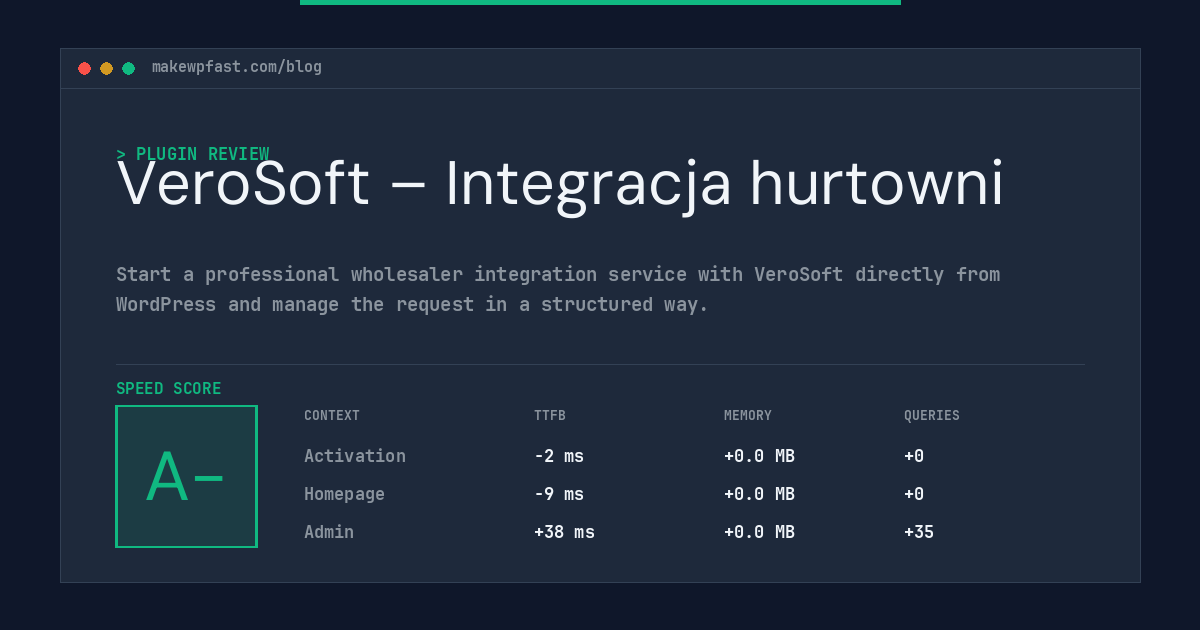This screenshot has height=630, width=1200.
Task: Click the SPEED SCORE label
Action: click(169, 389)
